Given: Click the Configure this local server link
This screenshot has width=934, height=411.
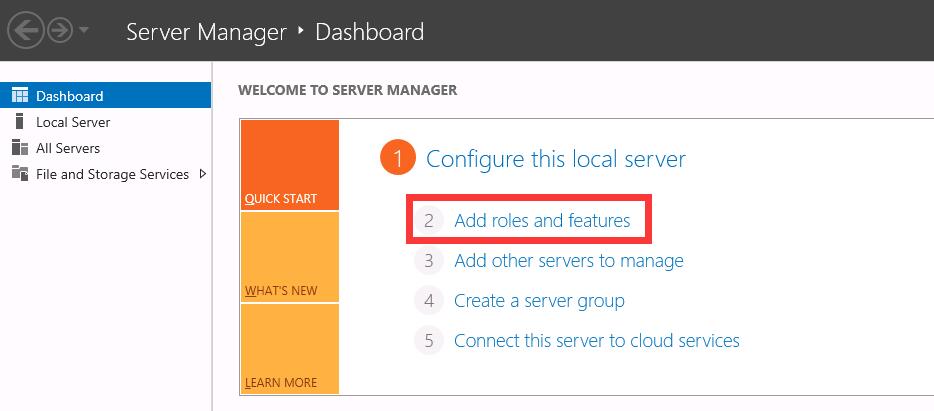Looking at the screenshot, I should click(556, 159).
